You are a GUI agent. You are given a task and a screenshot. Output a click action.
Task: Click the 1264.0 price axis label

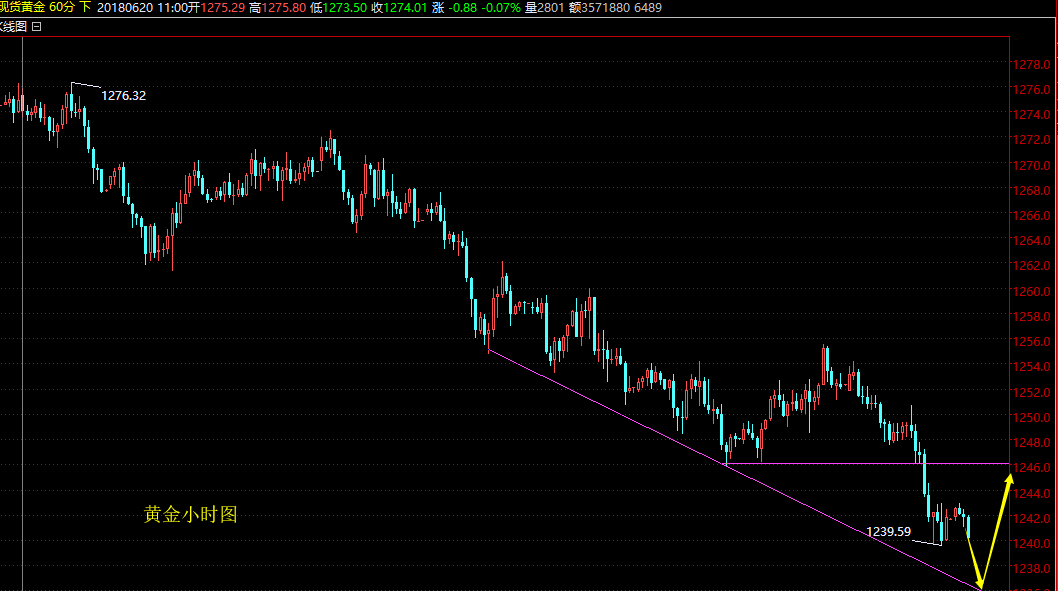pyautogui.click(x=1032, y=240)
